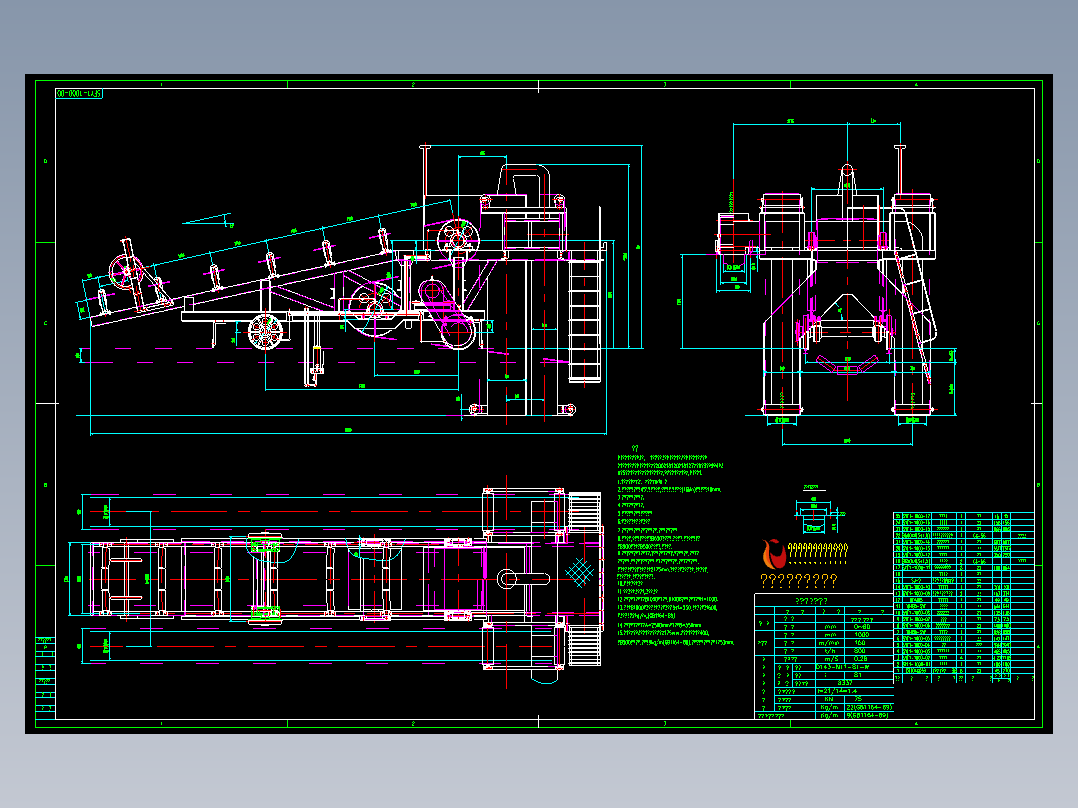Click zone number "3" on the top border
This screenshot has height=808, width=1078.
click(x=664, y=85)
